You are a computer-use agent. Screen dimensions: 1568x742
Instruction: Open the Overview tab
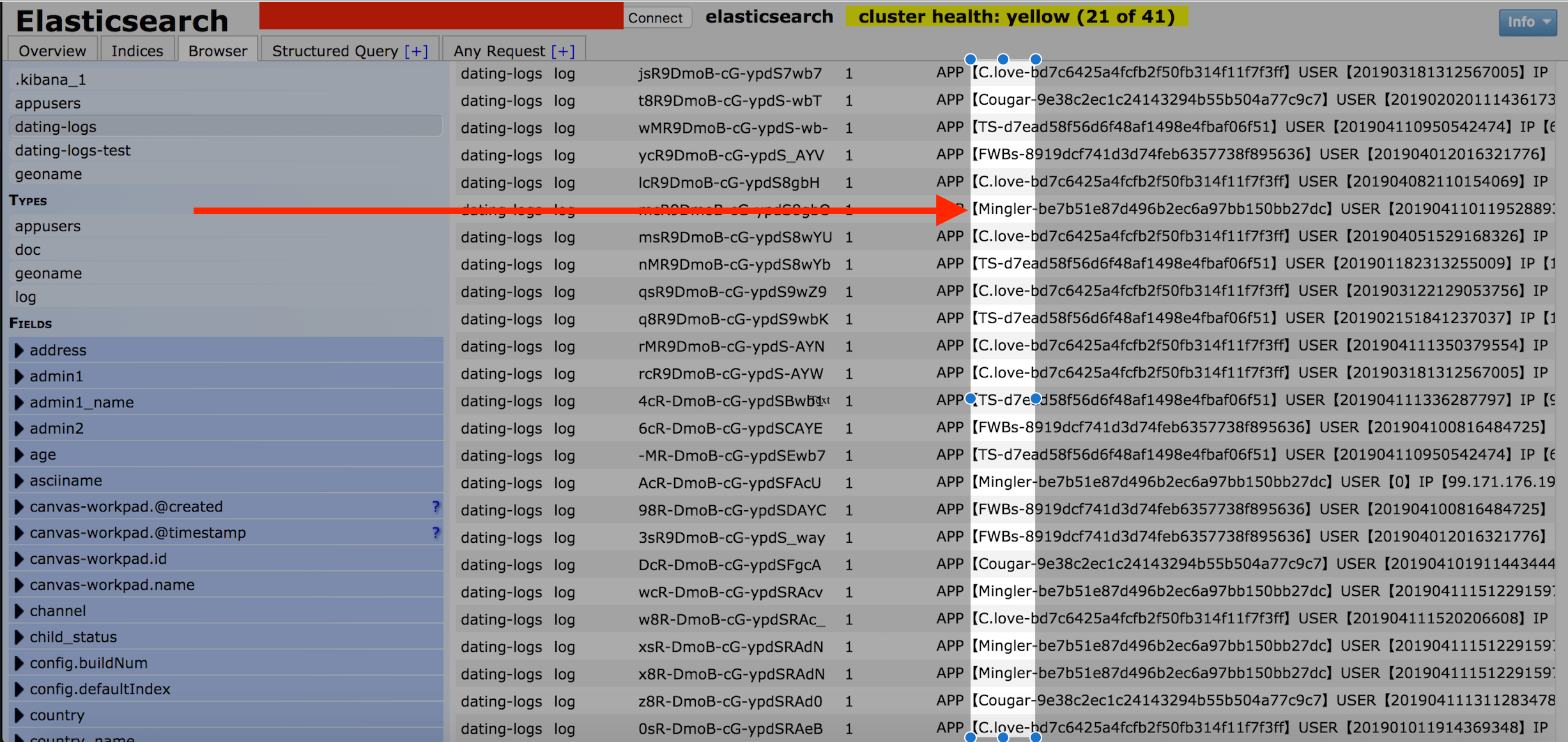pos(52,50)
